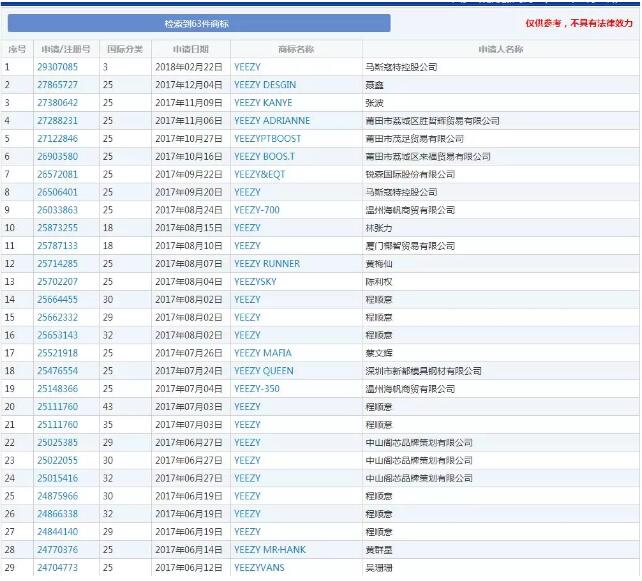Open registration number 25476554

pyautogui.click(x=57, y=371)
